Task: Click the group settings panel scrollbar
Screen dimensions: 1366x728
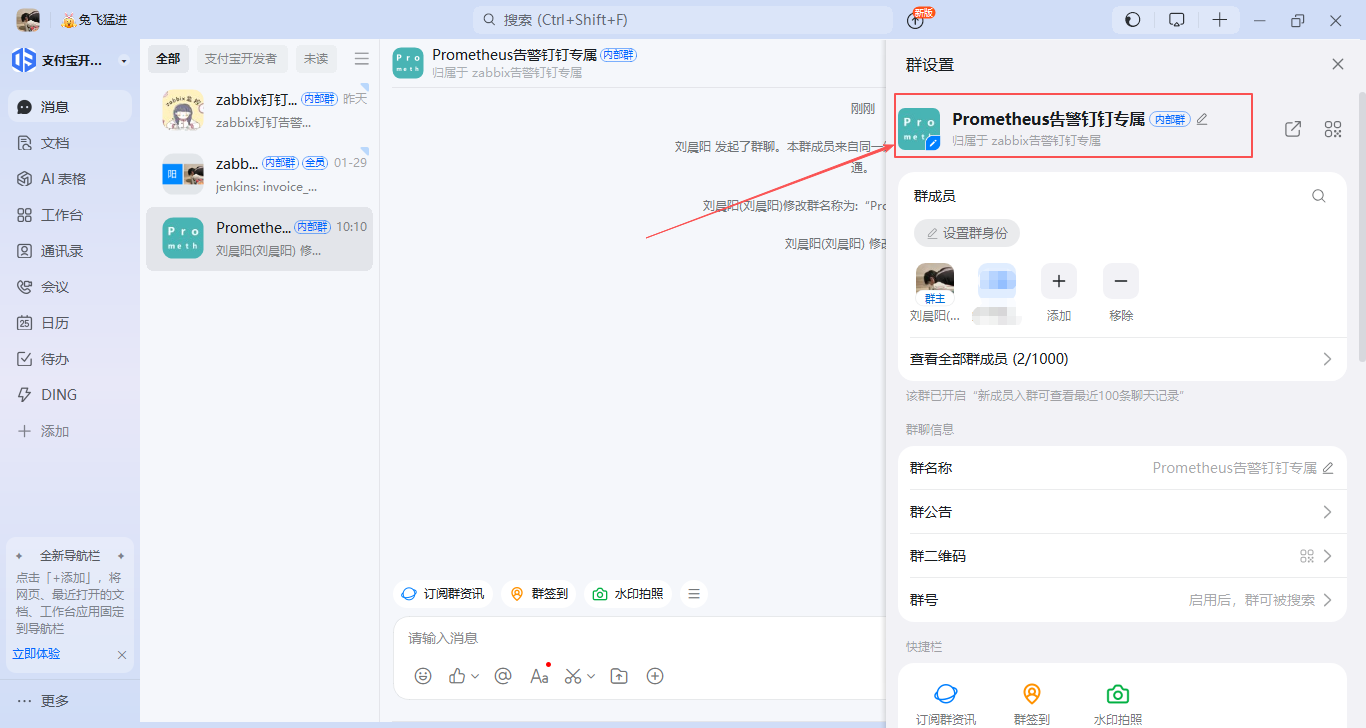Action: pyautogui.click(x=1361, y=225)
